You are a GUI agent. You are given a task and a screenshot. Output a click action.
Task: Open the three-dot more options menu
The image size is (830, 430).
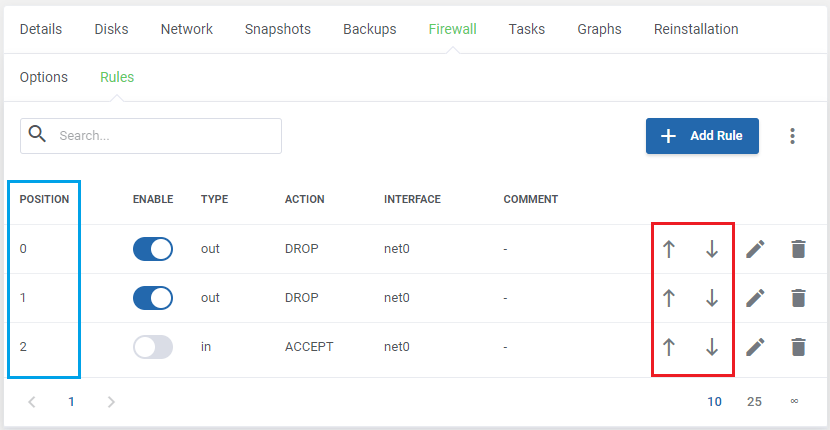(x=792, y=136)
